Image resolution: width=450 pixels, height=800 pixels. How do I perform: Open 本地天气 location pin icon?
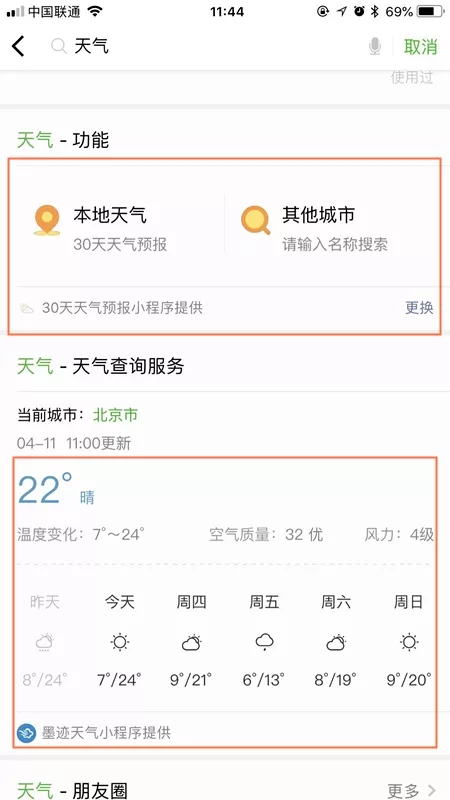tap(47, 220)
